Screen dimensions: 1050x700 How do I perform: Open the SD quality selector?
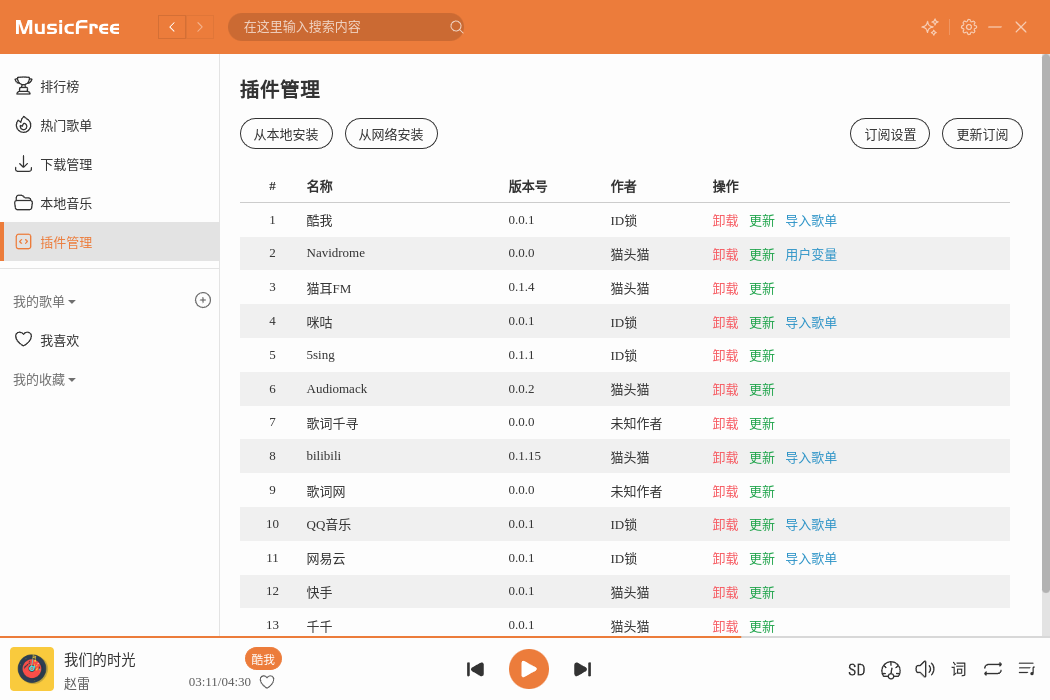(x=856, y=670)
